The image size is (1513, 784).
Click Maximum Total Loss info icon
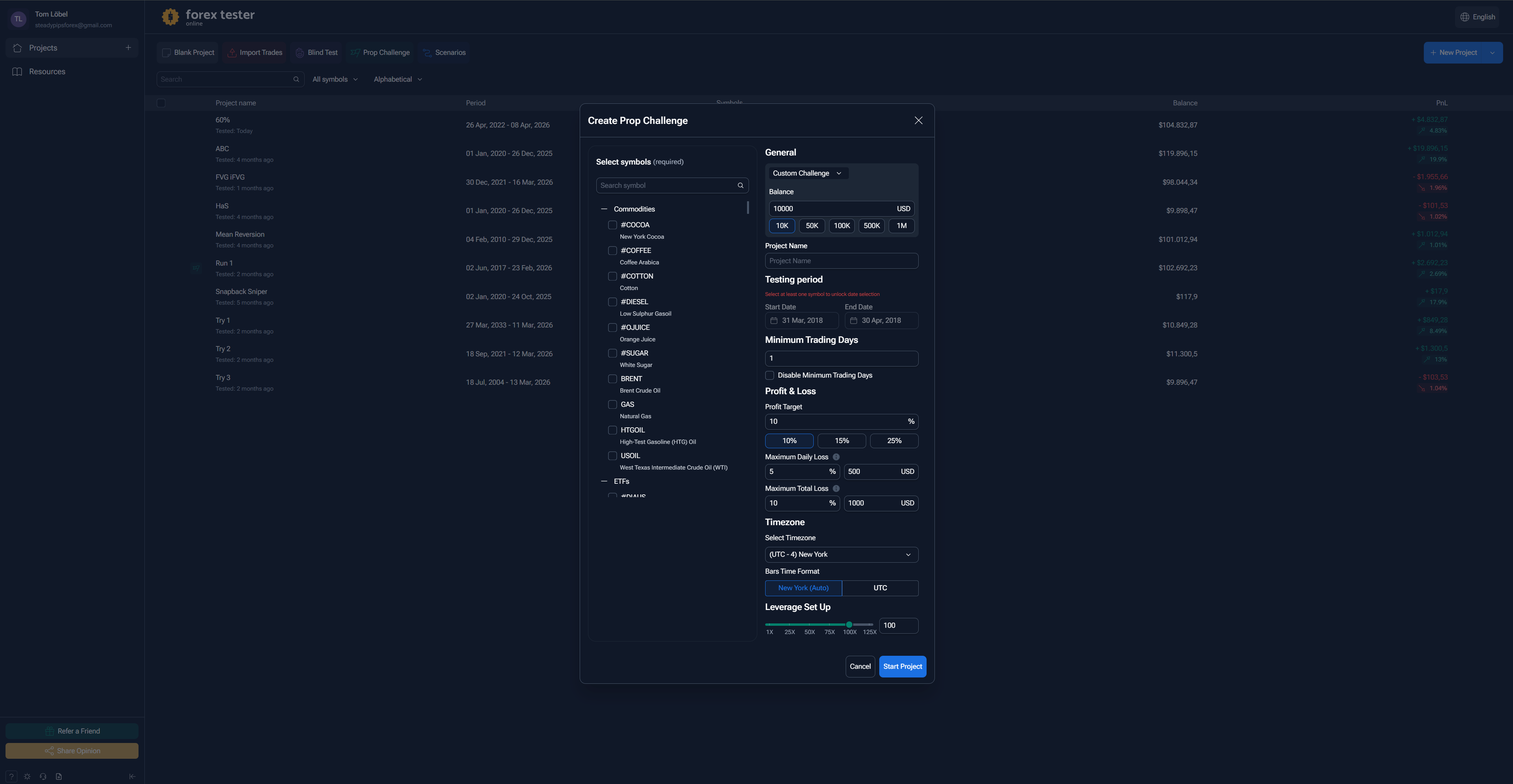836,488
